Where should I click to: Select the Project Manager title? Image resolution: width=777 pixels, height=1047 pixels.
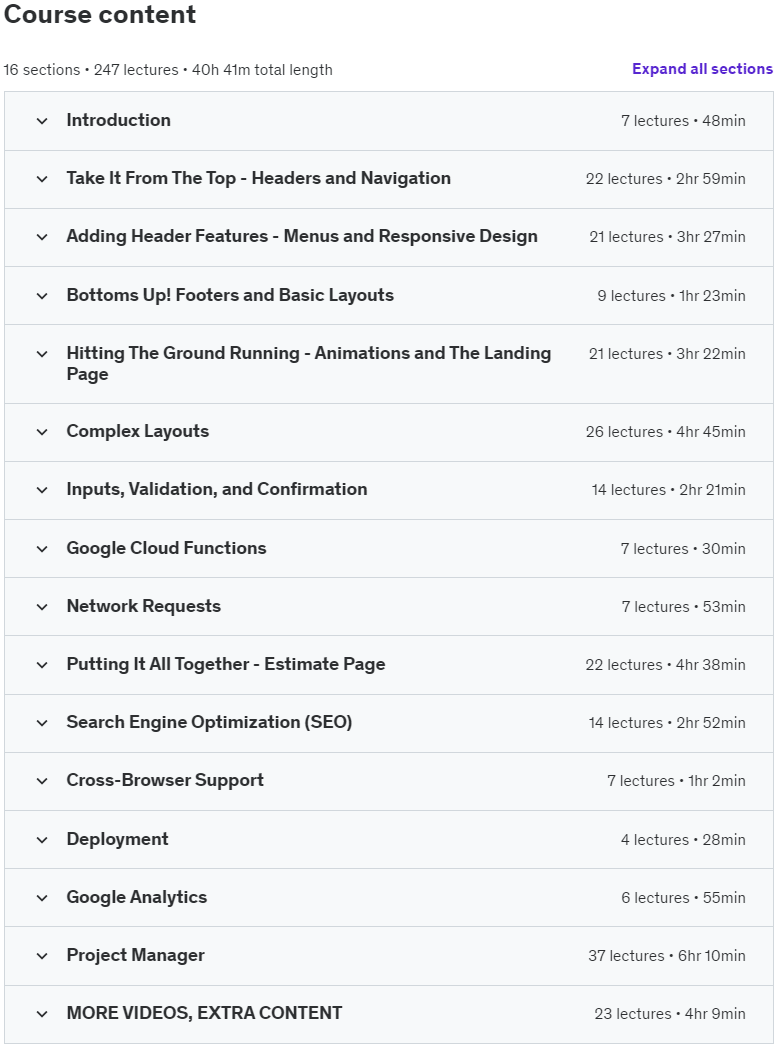136,956
